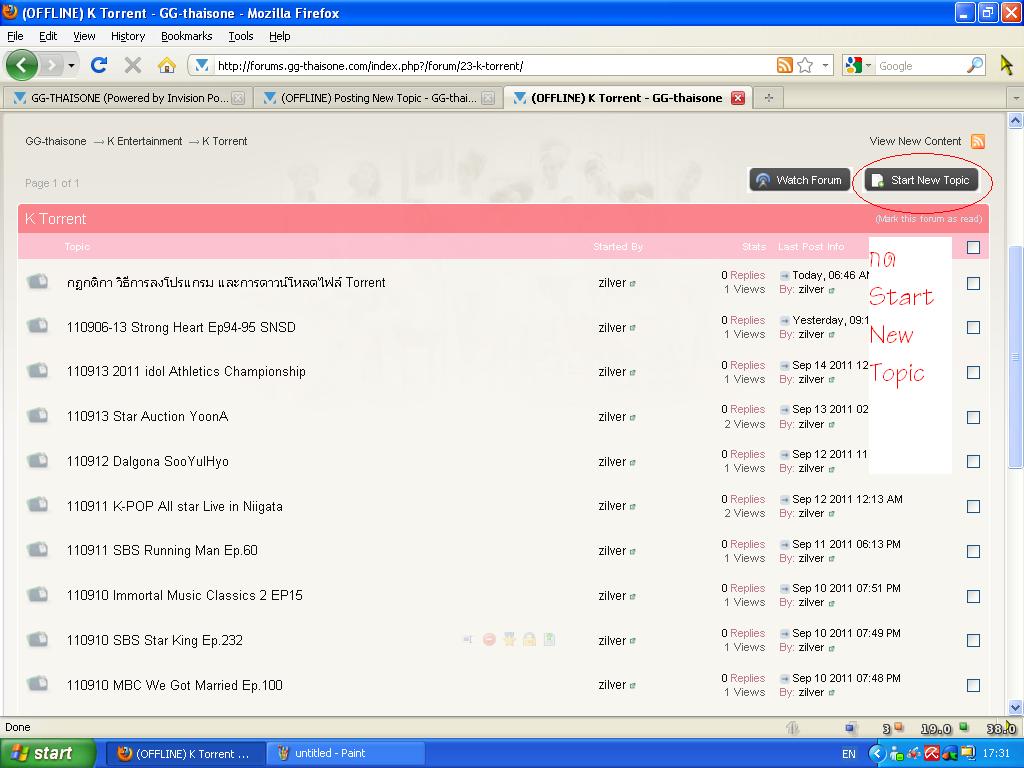
Task: Go back with the green Back arrow
Action: pos(22,65)
